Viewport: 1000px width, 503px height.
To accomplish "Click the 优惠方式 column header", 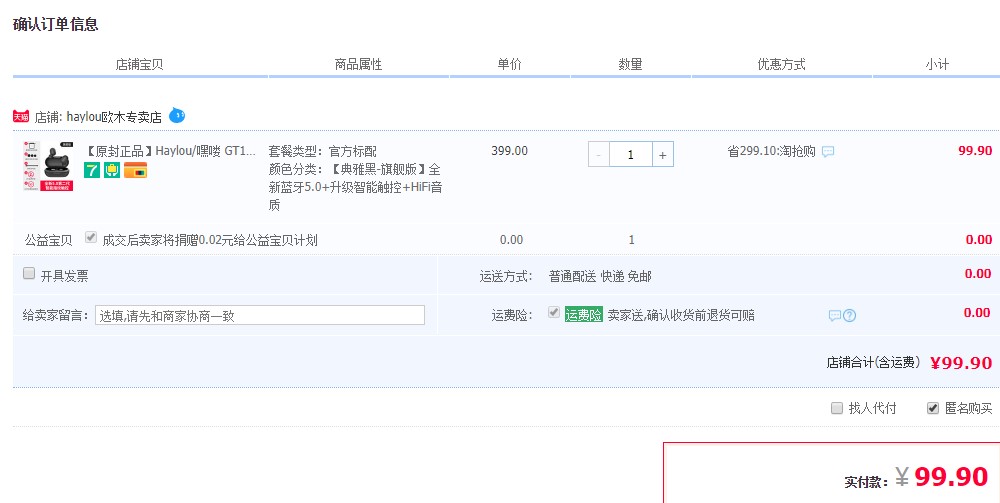I will [x=781, y=64].
